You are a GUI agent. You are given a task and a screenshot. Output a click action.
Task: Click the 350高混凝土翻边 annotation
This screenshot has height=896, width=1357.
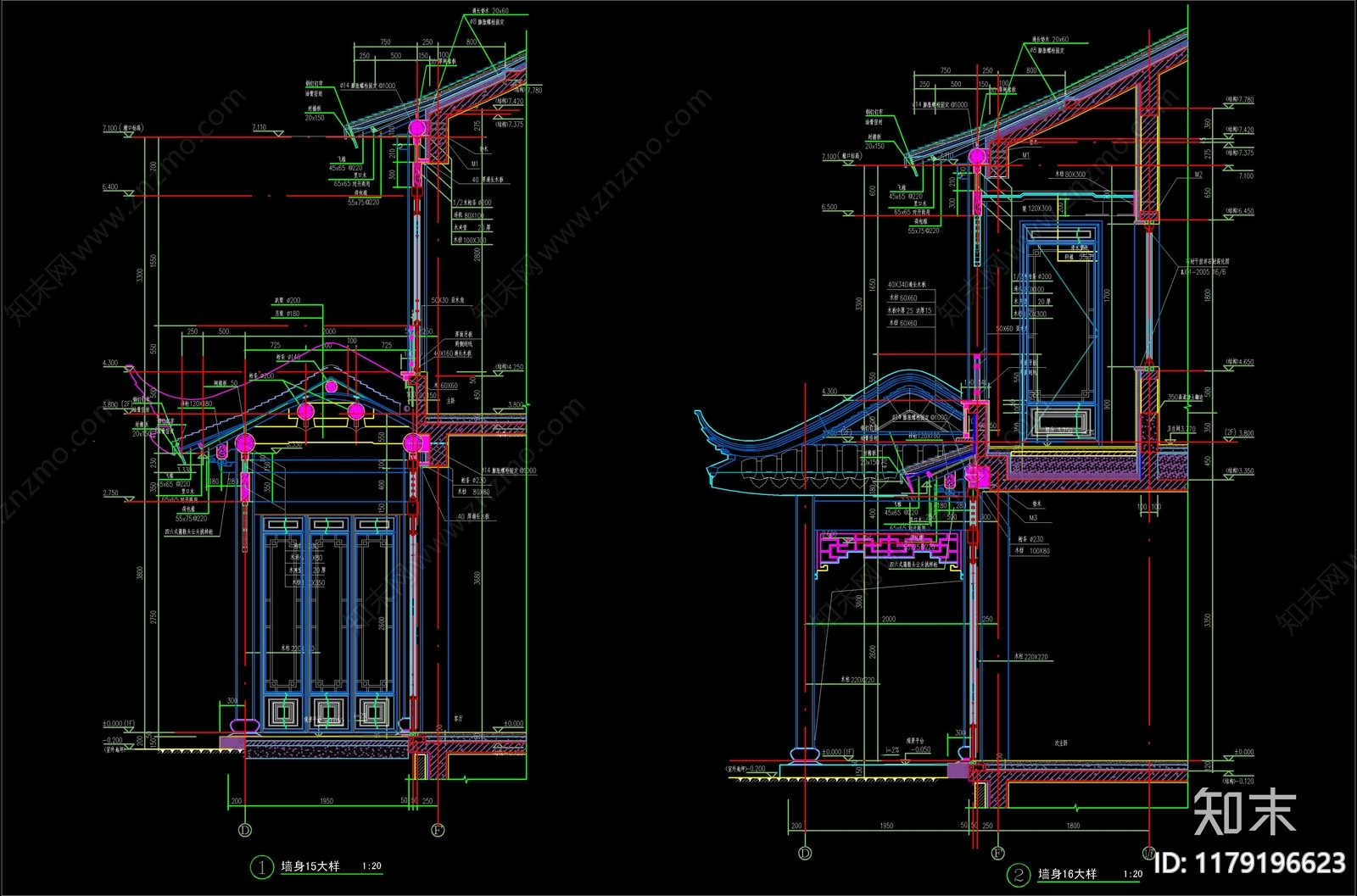click(1187, 396)
